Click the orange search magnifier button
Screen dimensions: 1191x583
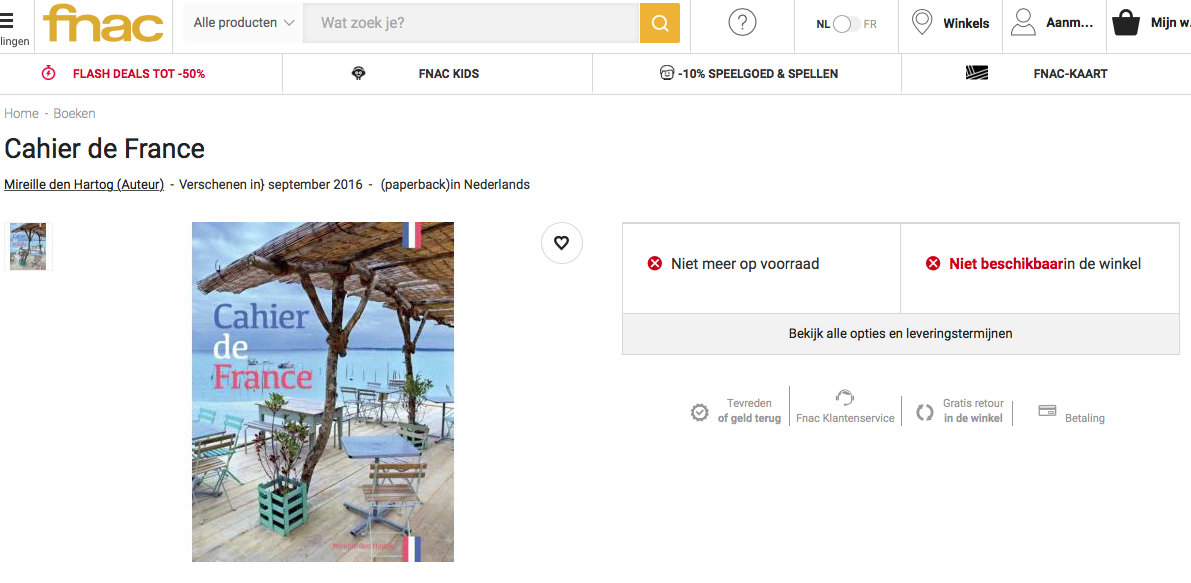point(659,23)
